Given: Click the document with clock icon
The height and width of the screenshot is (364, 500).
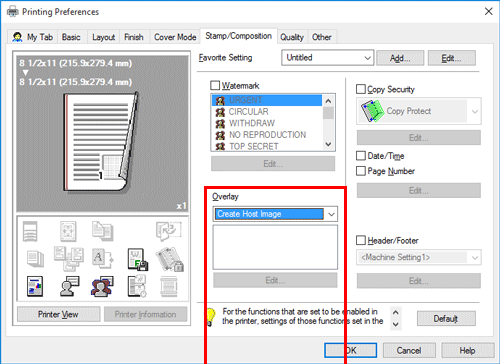Looking at the screenshot, I should tap(137, 286).
